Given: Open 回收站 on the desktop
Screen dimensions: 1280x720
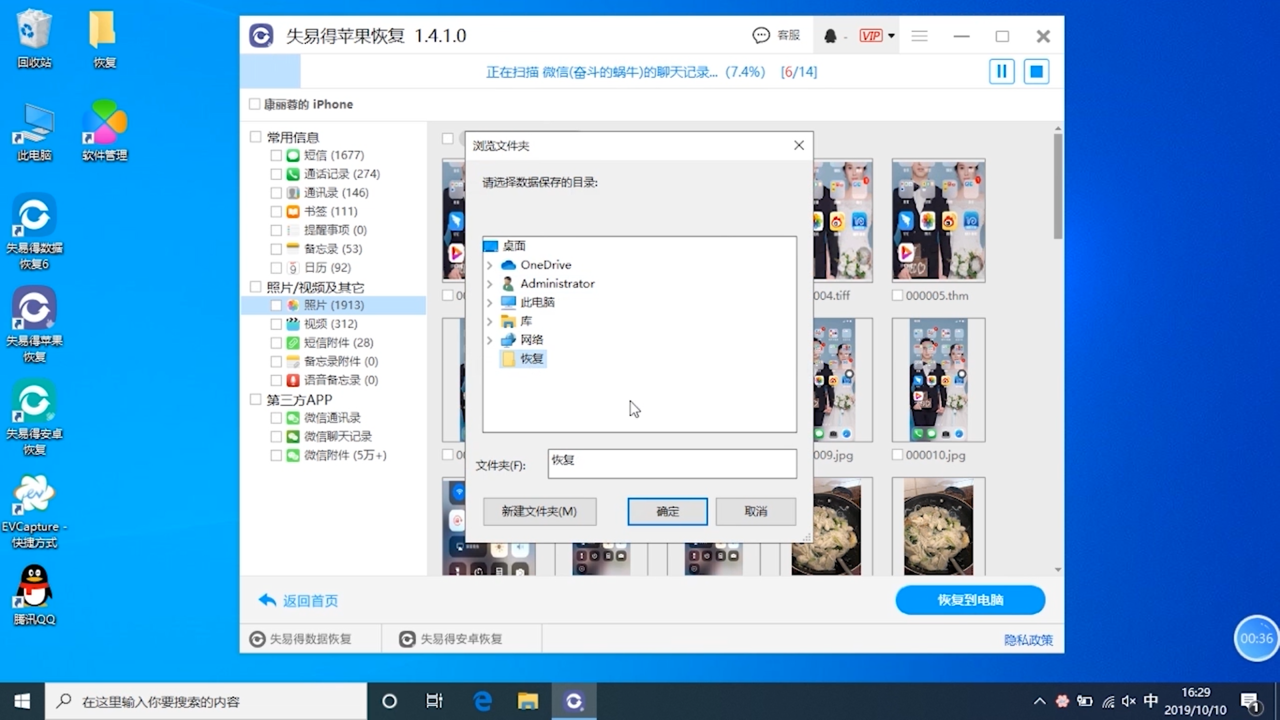Looking at the screenshot, I should (x=34, y=39).
